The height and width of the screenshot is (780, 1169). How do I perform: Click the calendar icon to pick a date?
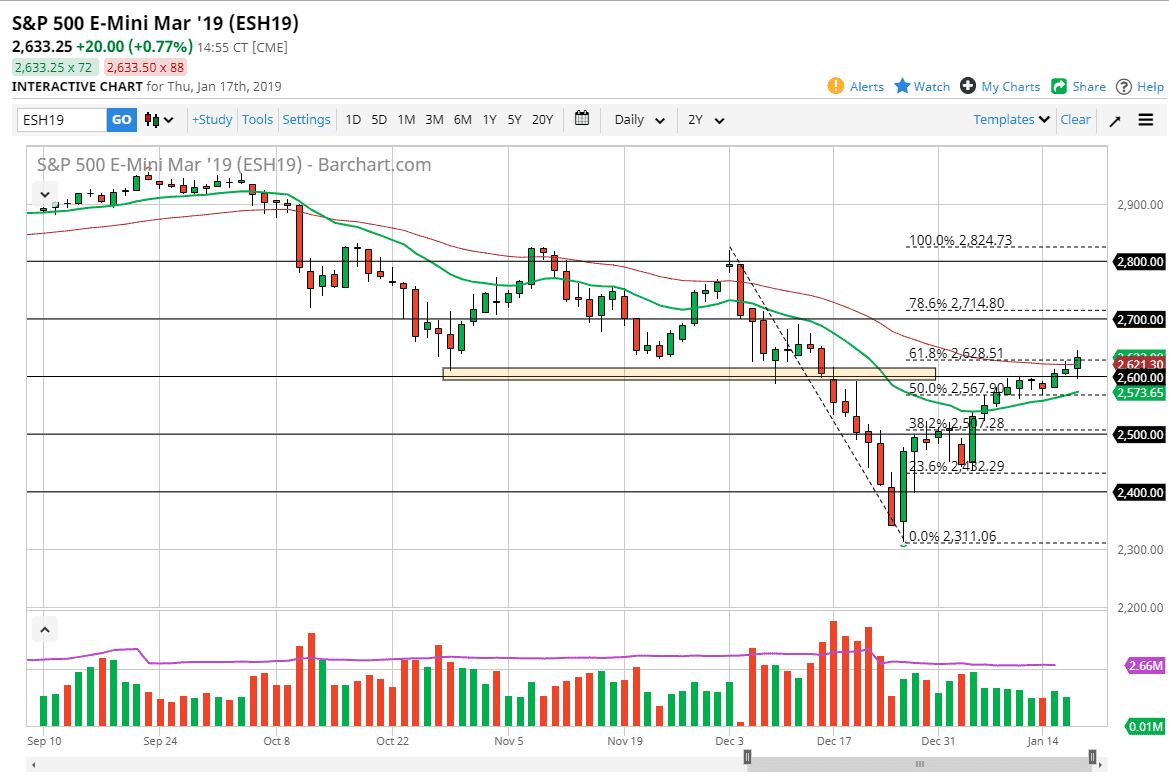583,119
